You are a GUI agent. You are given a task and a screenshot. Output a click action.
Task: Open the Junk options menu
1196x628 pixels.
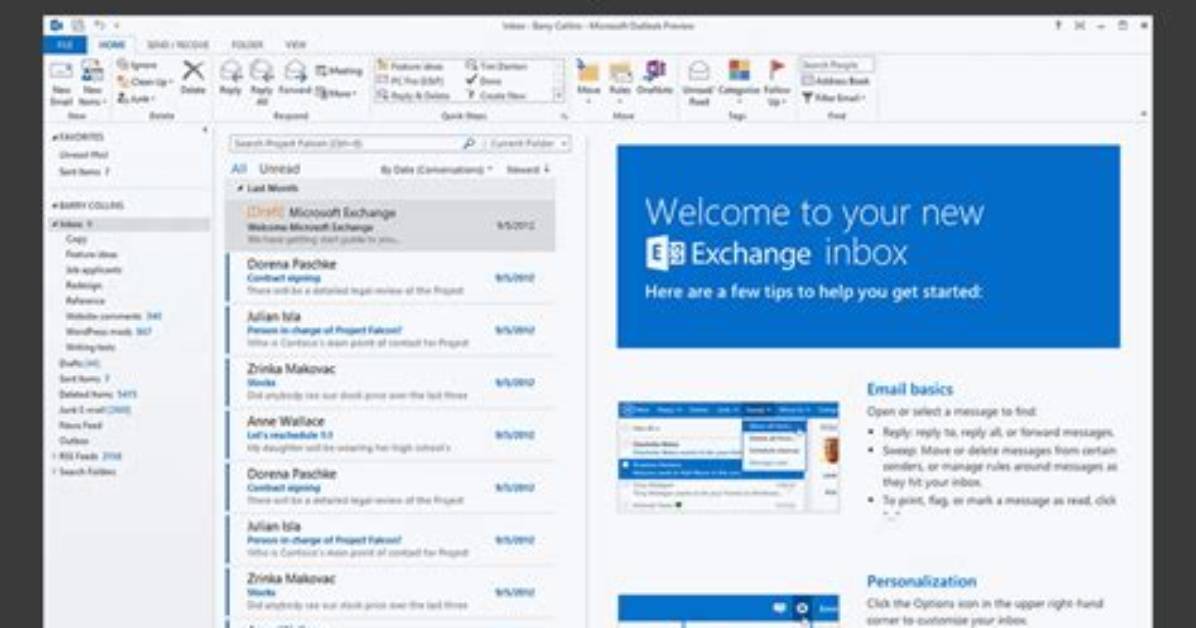(x=137, y=98)
